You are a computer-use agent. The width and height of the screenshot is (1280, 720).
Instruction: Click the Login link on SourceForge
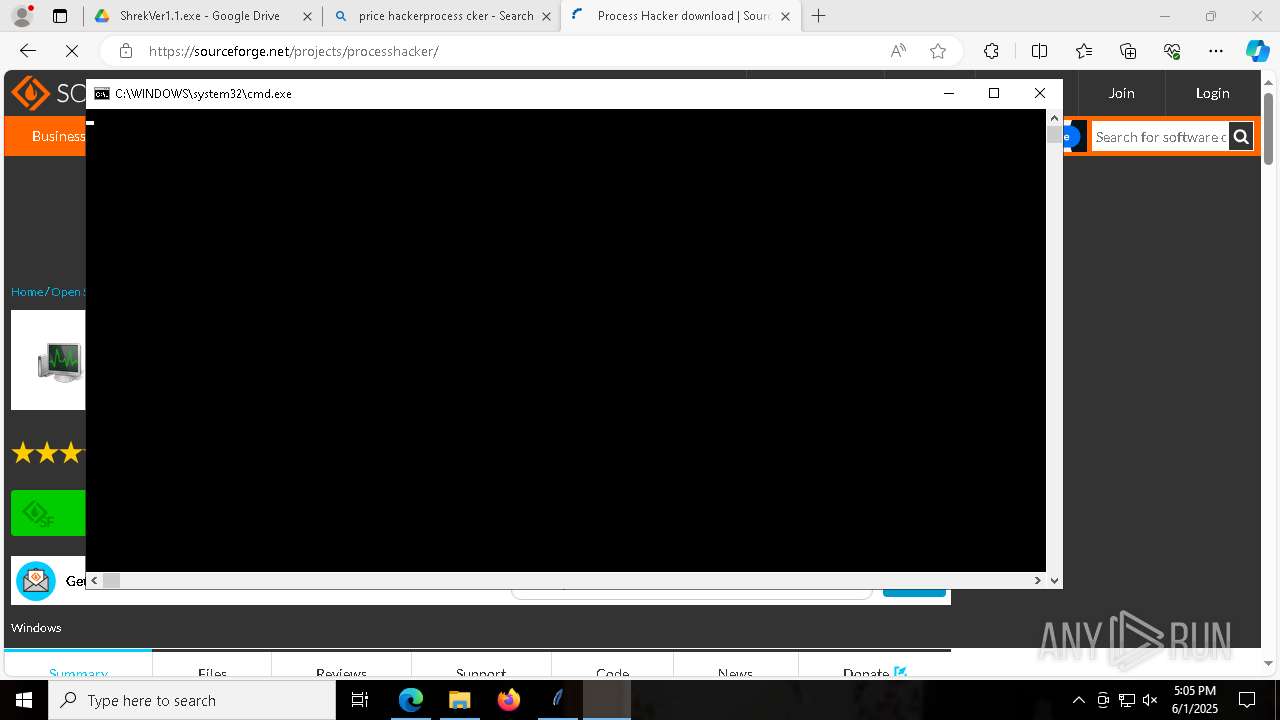1212,93
